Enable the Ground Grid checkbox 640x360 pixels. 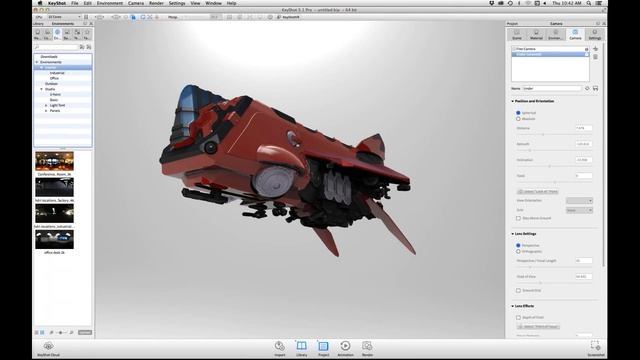(x=518, y=291)
